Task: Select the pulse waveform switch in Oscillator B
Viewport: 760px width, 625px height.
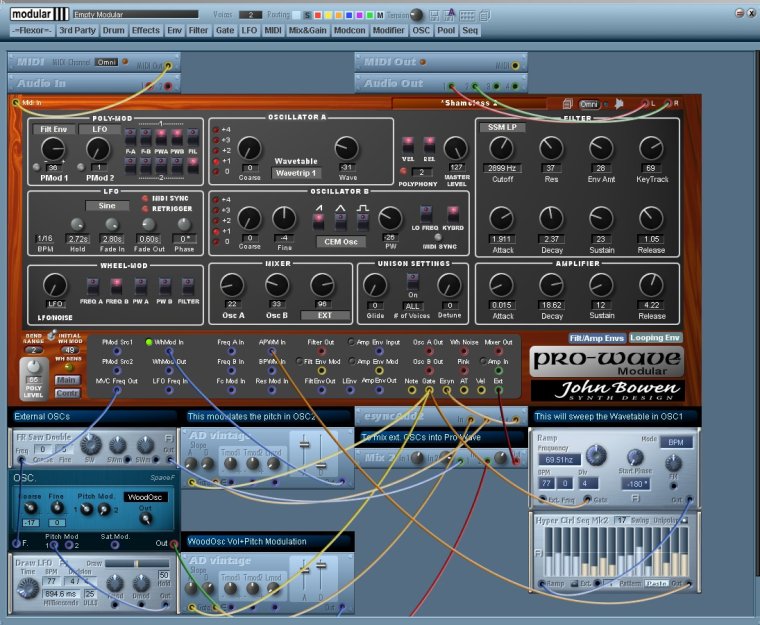Action: coord(362,221)
